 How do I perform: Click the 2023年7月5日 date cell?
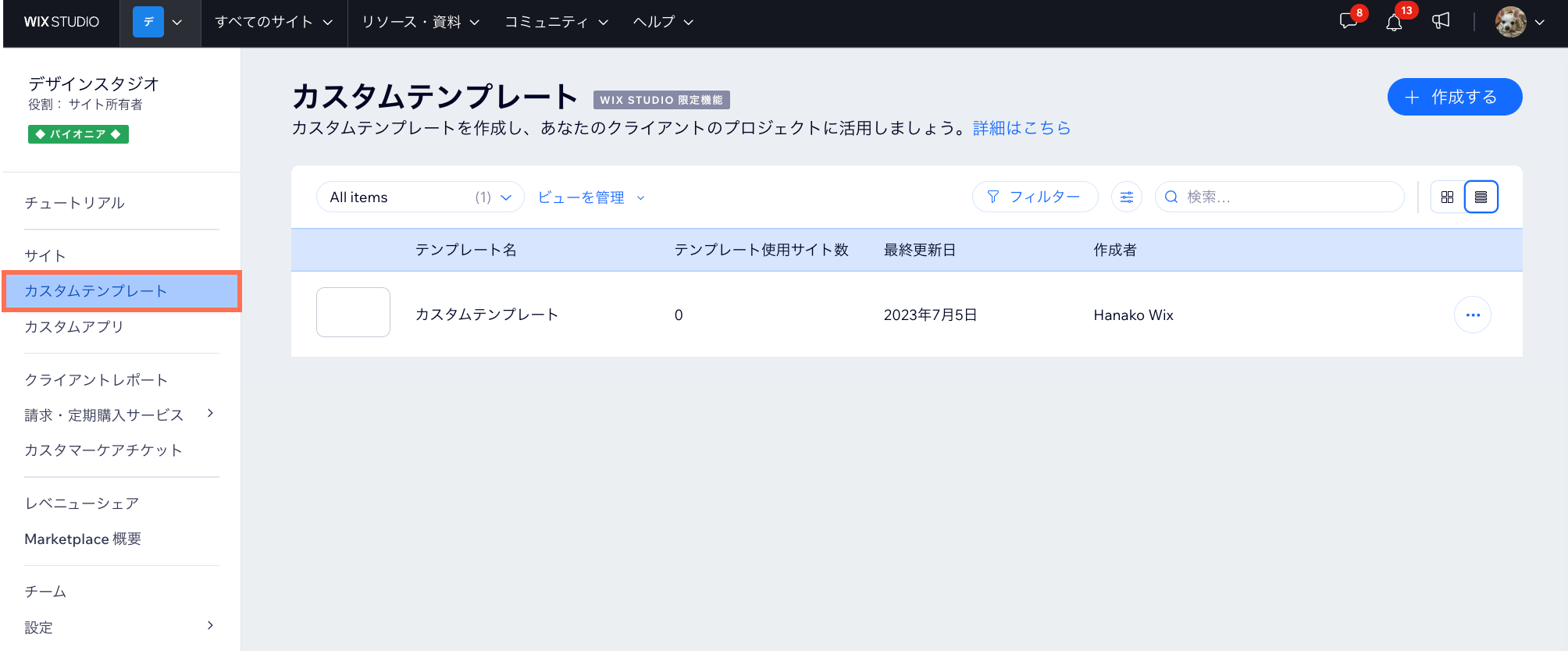930,315
